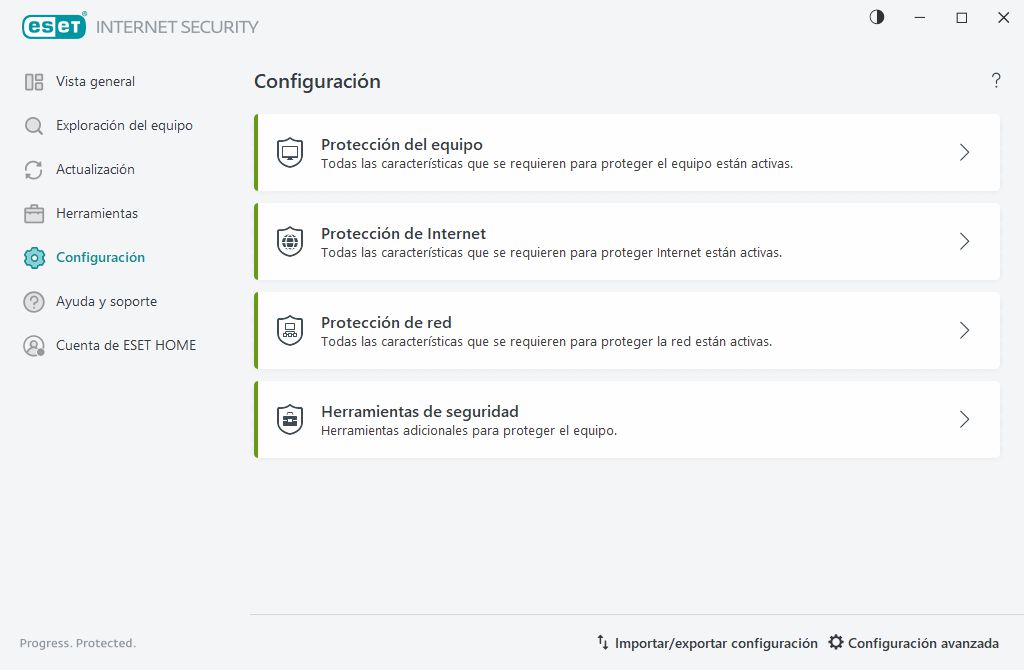
Task: Select the Configuración gear icon
Action: click(33, 257)
